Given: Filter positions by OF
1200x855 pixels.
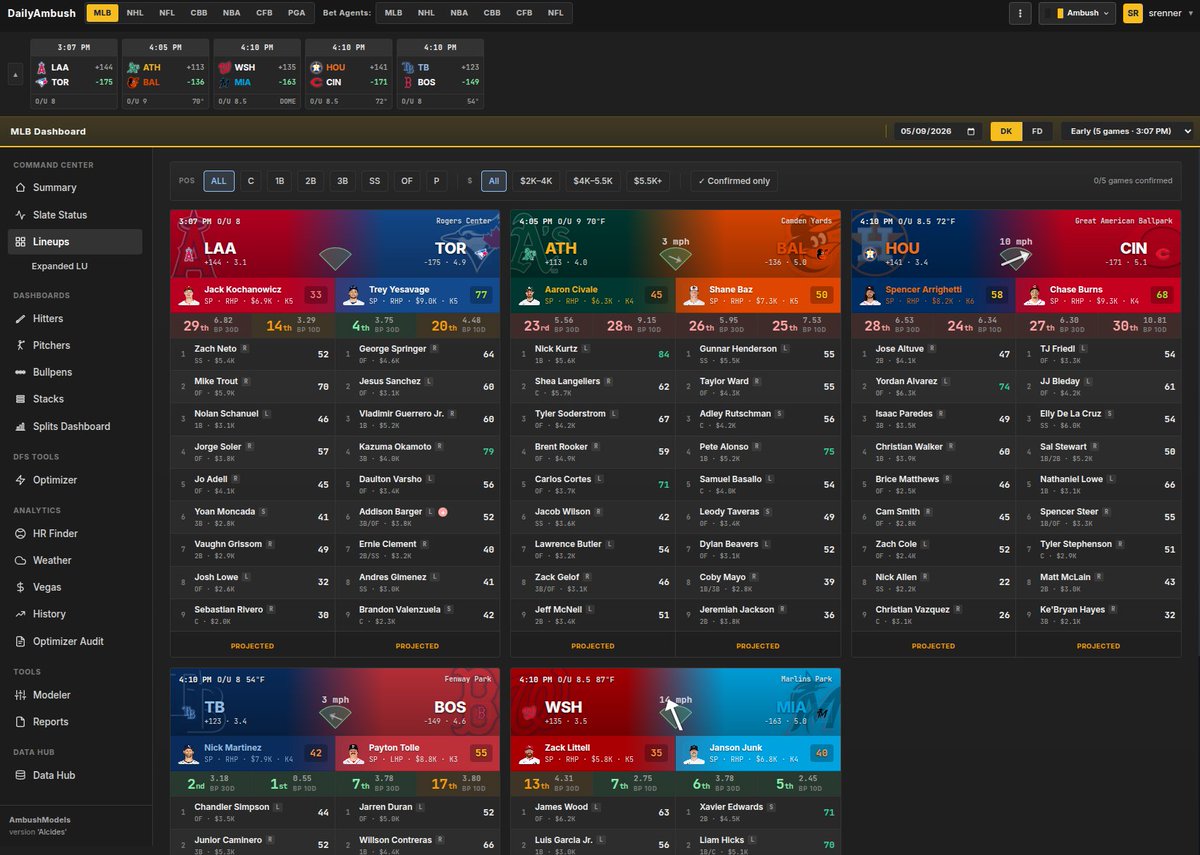Looking at the screenshot, I should [407, 181].
